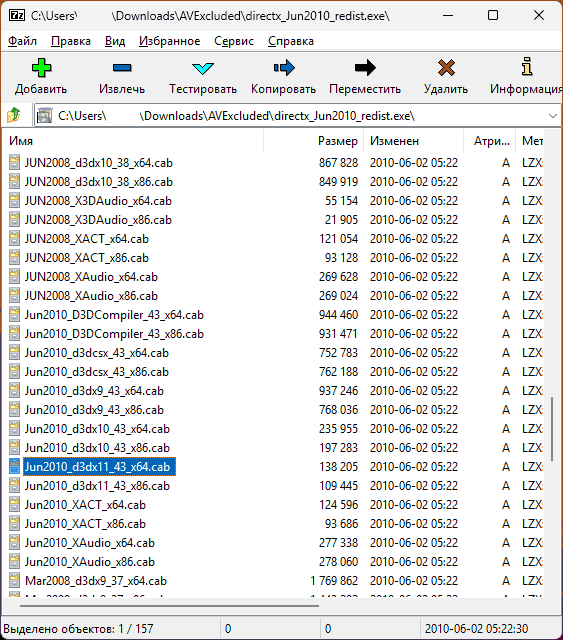The width and height of the screenshot is (563, 640).
Task: Click the file icon of Jun2010_XACT_x86.cab
Action: (14, 524)
